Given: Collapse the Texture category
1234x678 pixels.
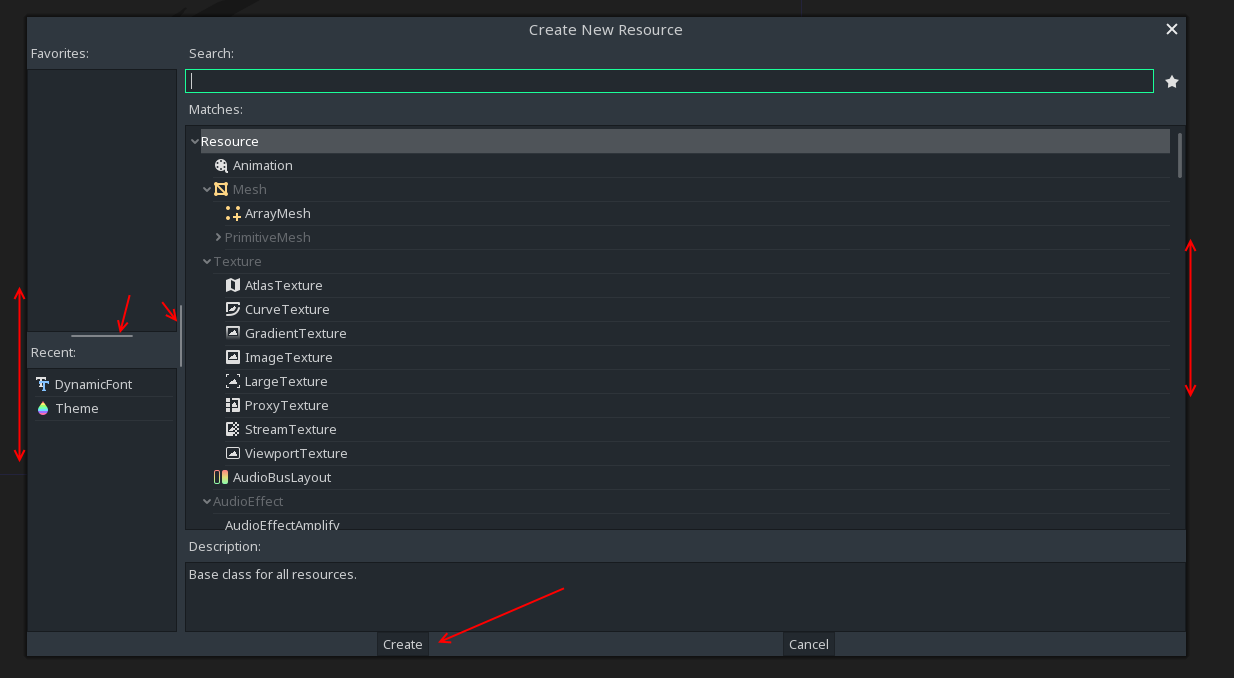Looking at the screenshot, I should (207, 261).
